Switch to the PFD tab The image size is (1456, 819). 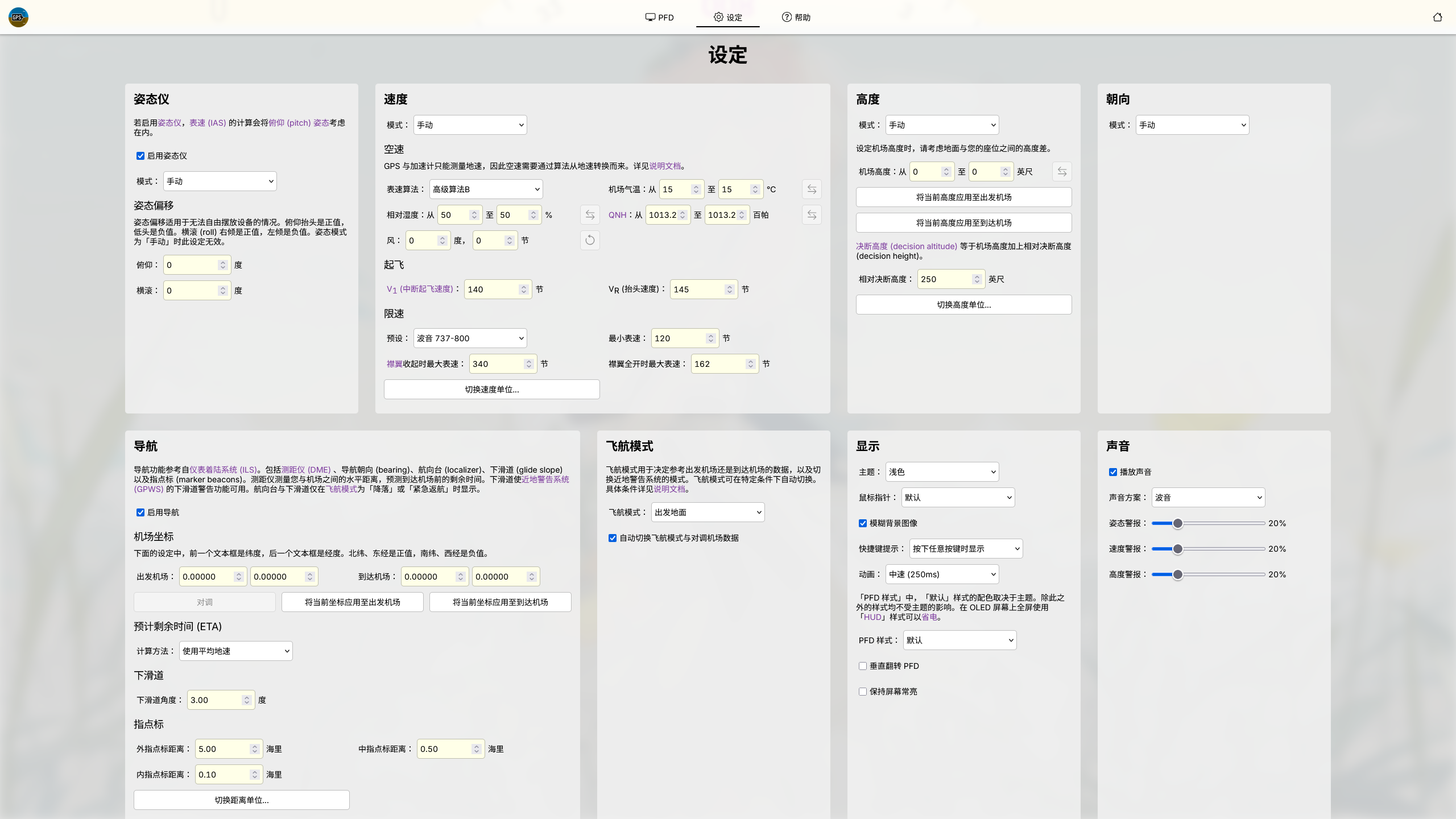tap(660, 17)
